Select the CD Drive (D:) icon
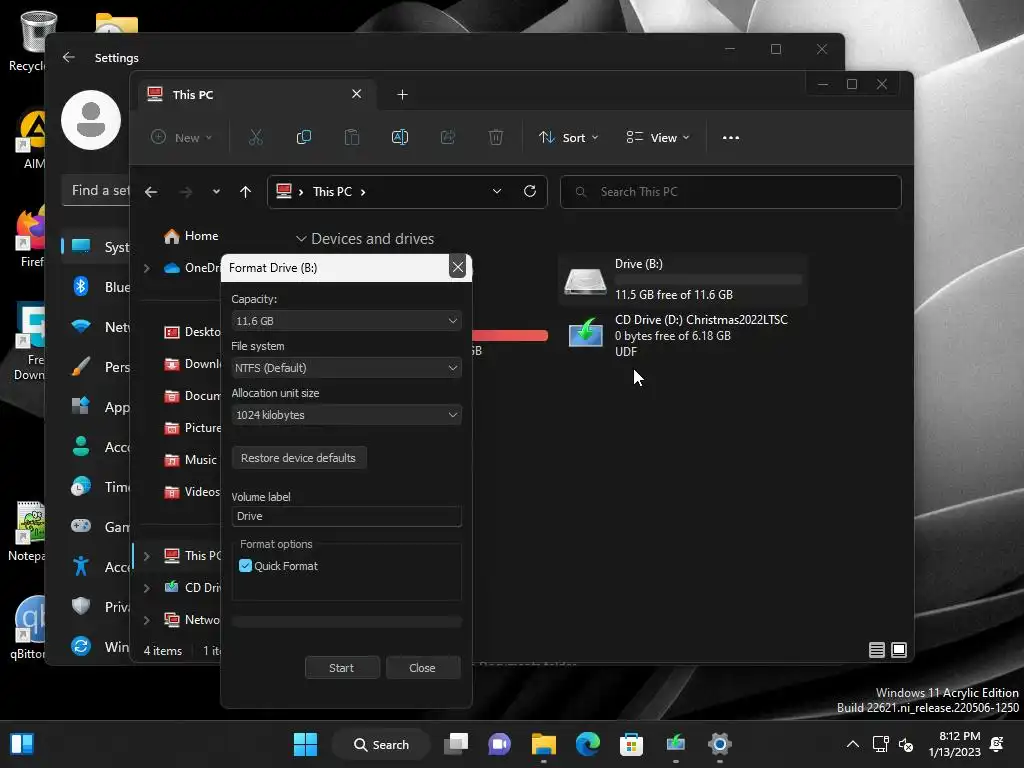The image size is (1024, 768). click(585, 334)
